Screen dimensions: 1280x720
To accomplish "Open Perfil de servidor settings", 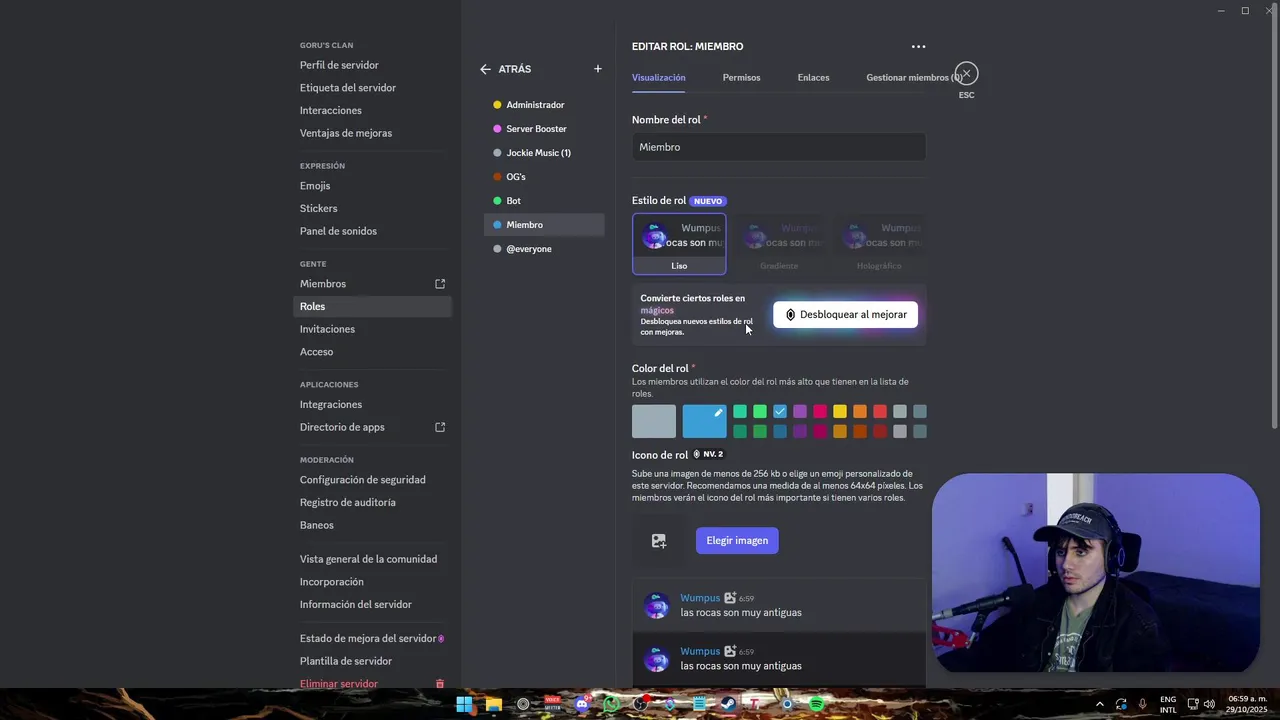I will [x=373, y=65].
